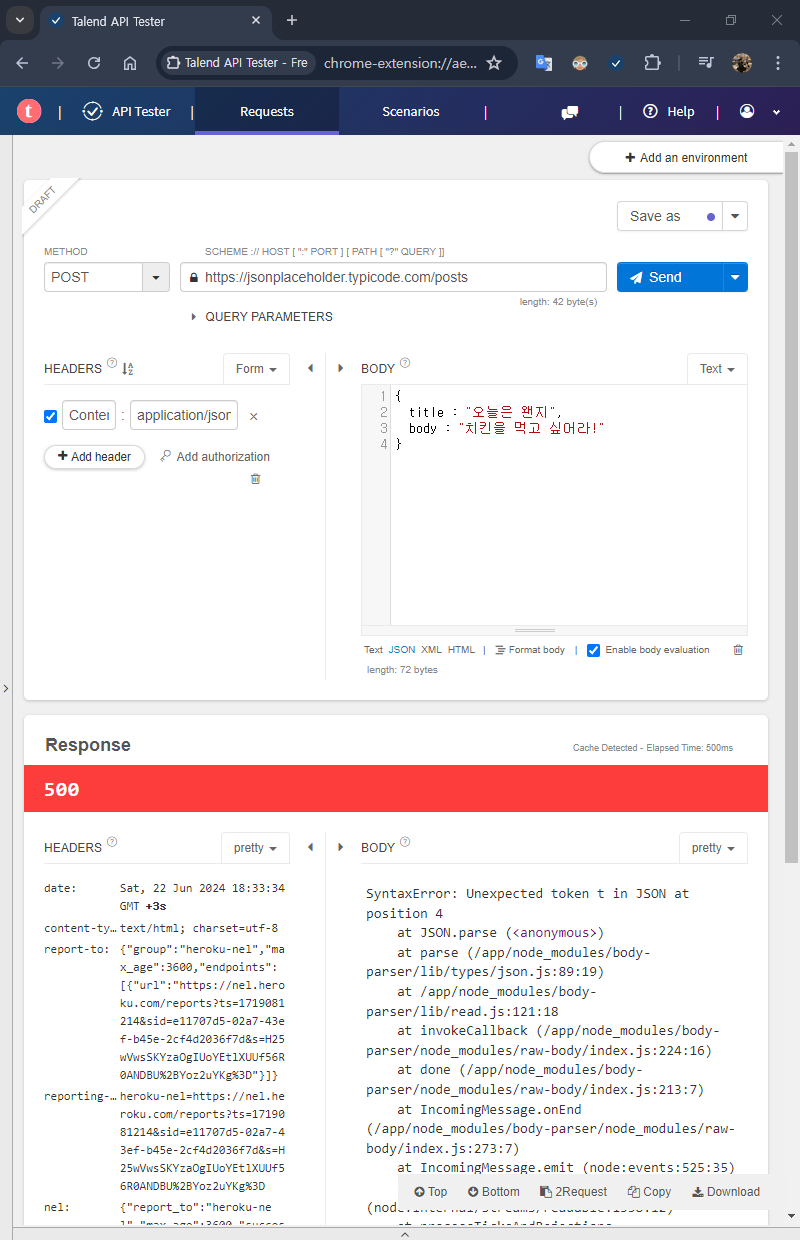Click the request HEADERS help icon
800x1240 pixels.
click(x=112, y=364)
